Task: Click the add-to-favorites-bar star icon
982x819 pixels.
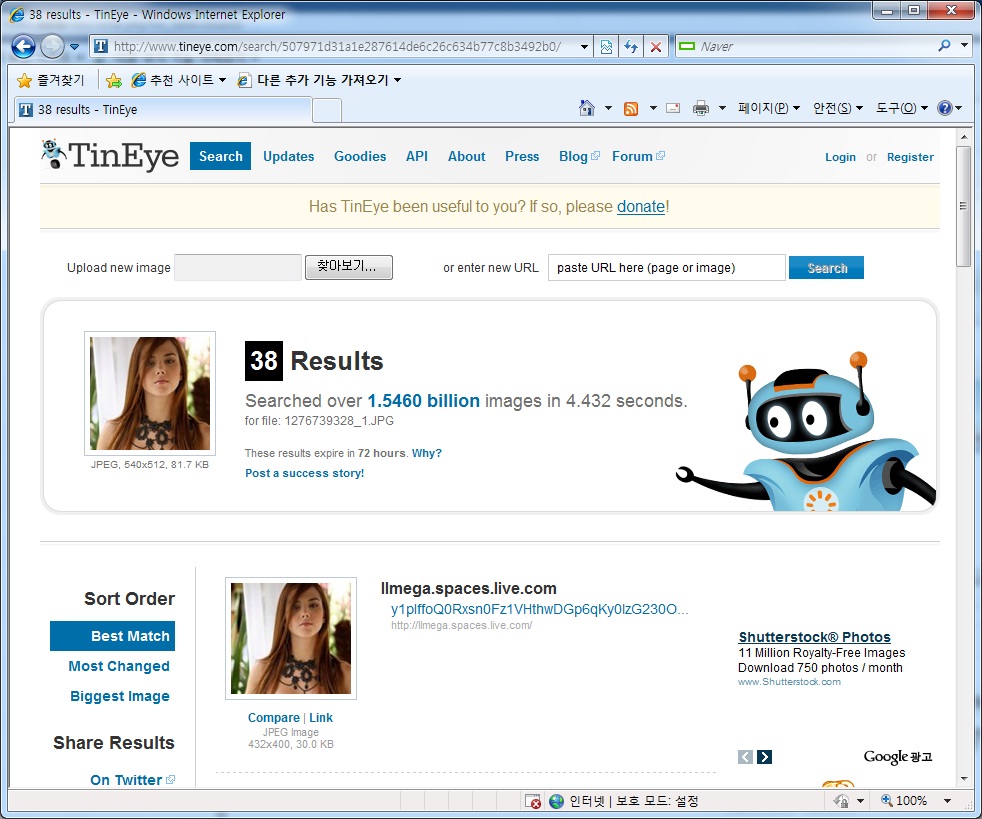Action: 114,80
